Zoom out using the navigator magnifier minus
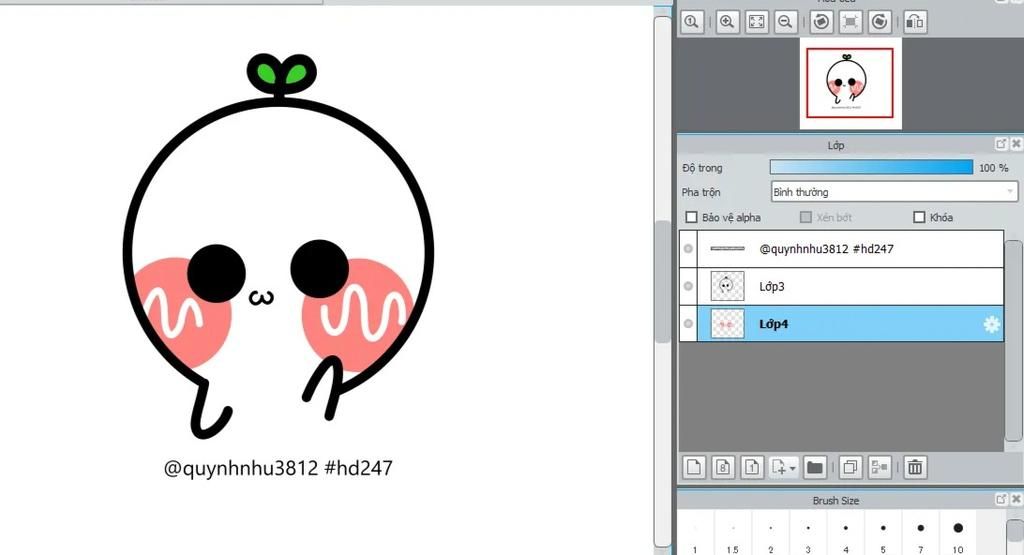Image resolution: width=1024 pixels, height=555 pixels. pyautogui.click(x=786, y=22)
